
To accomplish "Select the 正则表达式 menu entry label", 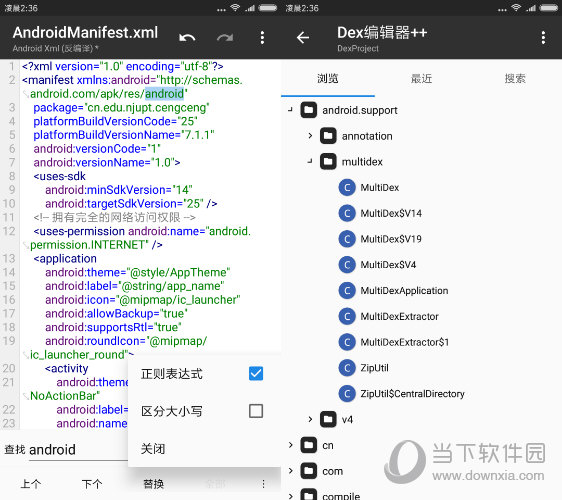I will 172,374.
